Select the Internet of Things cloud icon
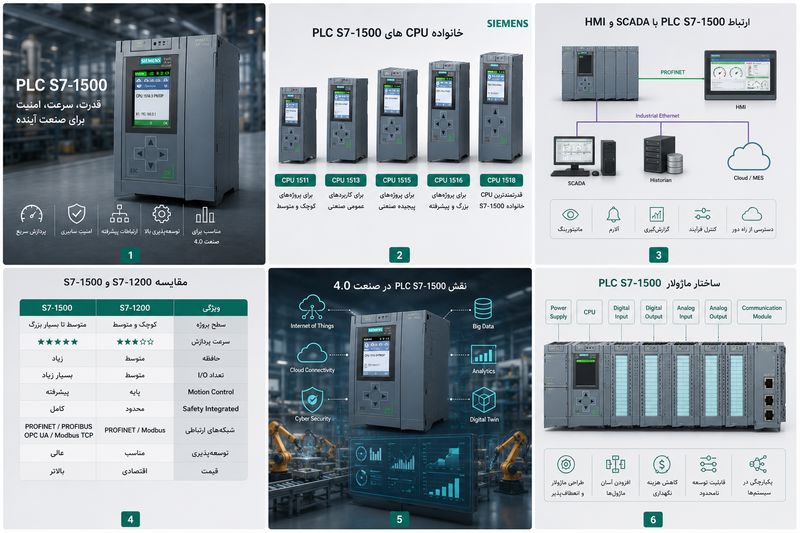This screenshot has height=533, width=800. (312, 308)
